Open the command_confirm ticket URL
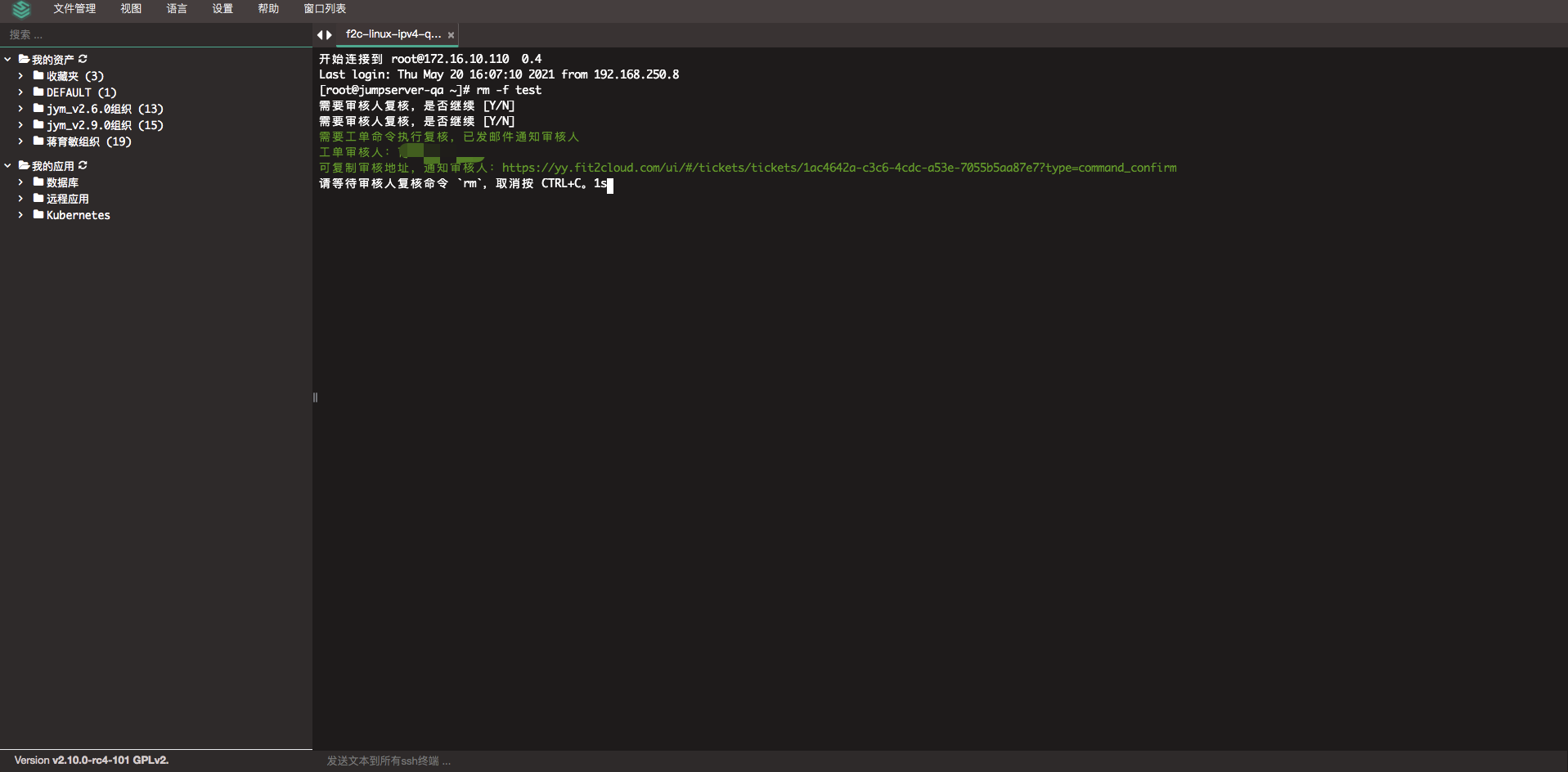This screenshot has width=1568, height=772. [x=838, y=168]
